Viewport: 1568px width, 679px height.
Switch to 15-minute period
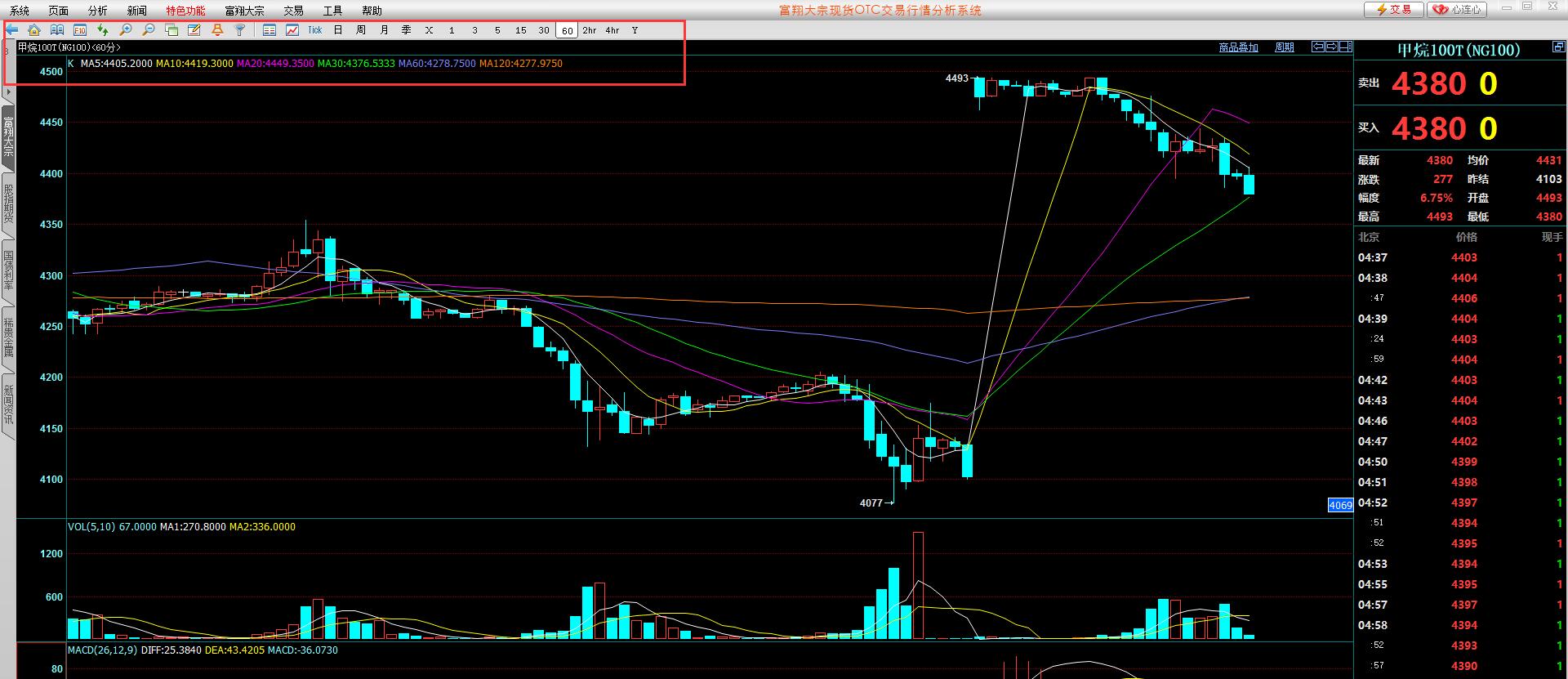tap(521, 30)
